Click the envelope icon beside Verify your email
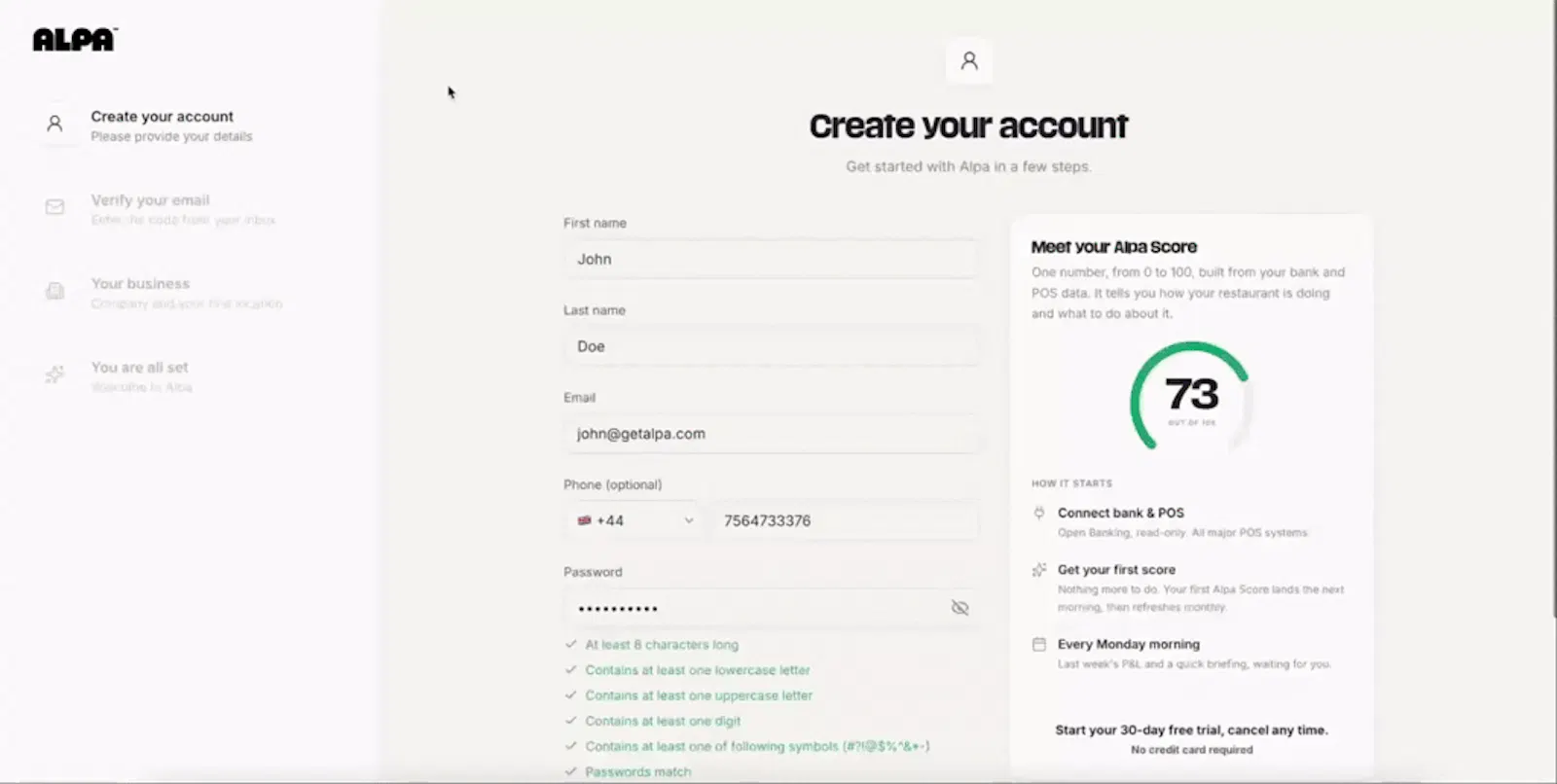 coord(55,207)
